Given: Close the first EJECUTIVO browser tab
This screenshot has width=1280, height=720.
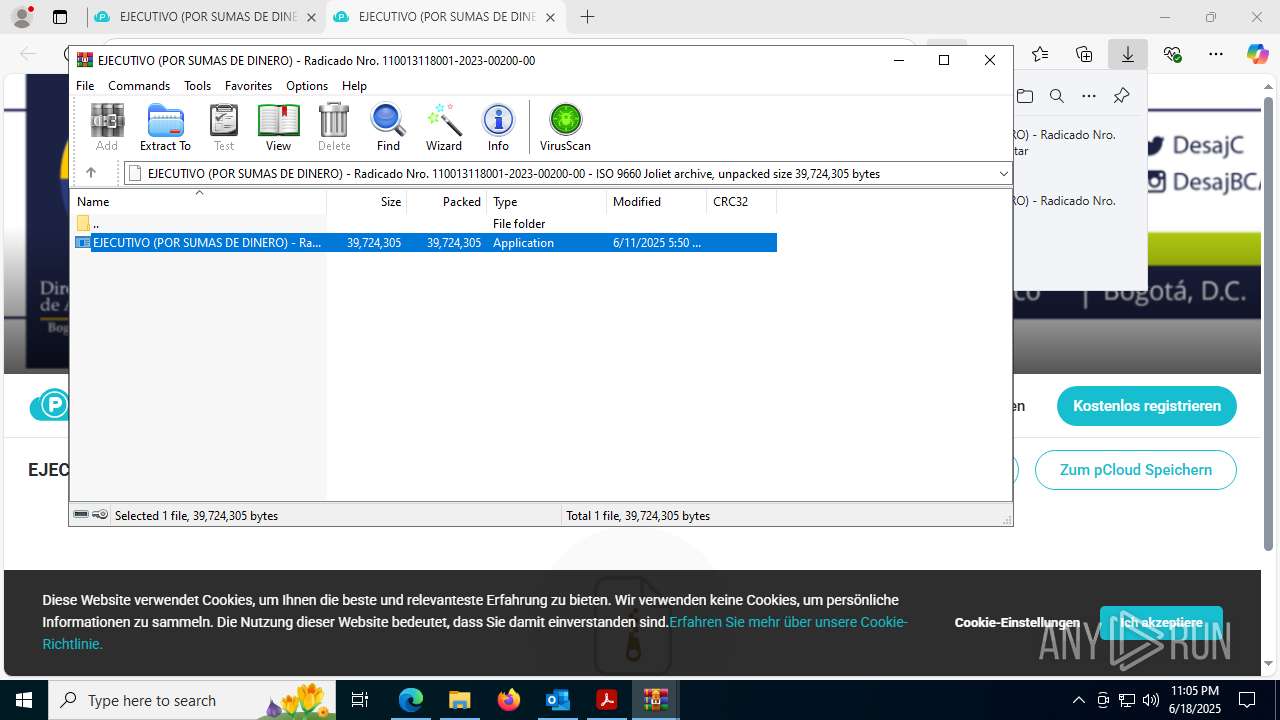Looking at the screenshot, I should tap(311, 17).
